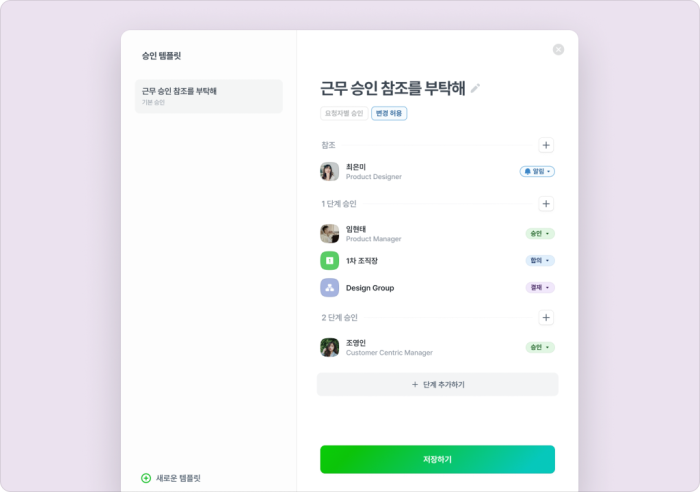Open the 결재 dropdown for Design Group
Screen dimensions: 700x492
(x=540, y=288)
